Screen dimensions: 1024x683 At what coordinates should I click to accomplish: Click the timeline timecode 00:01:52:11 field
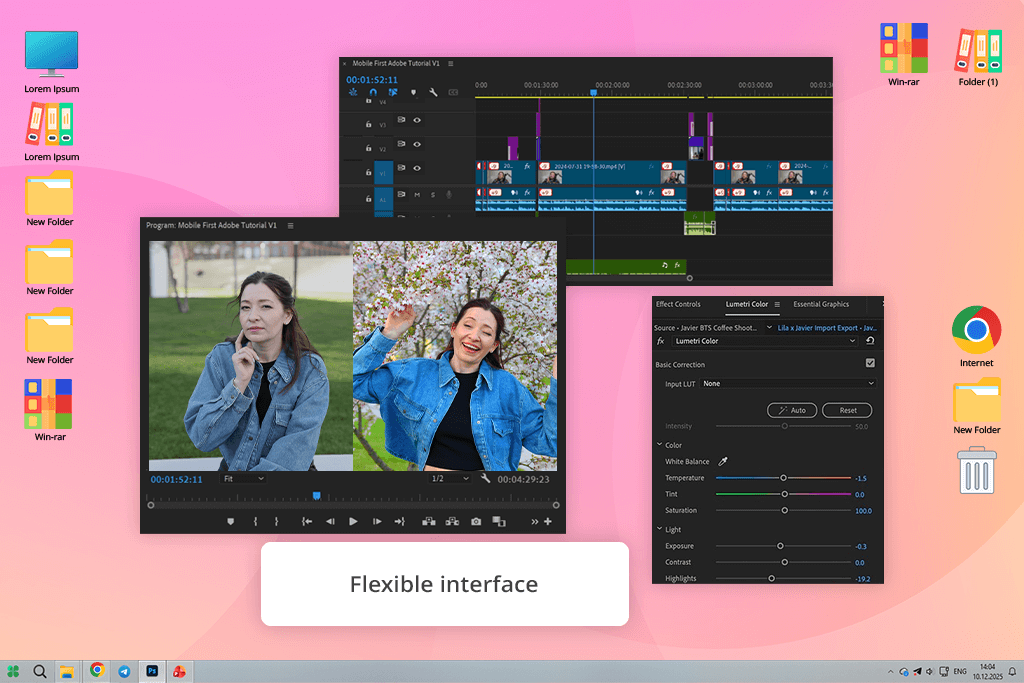pyautogui.click(x=372, y=80)
